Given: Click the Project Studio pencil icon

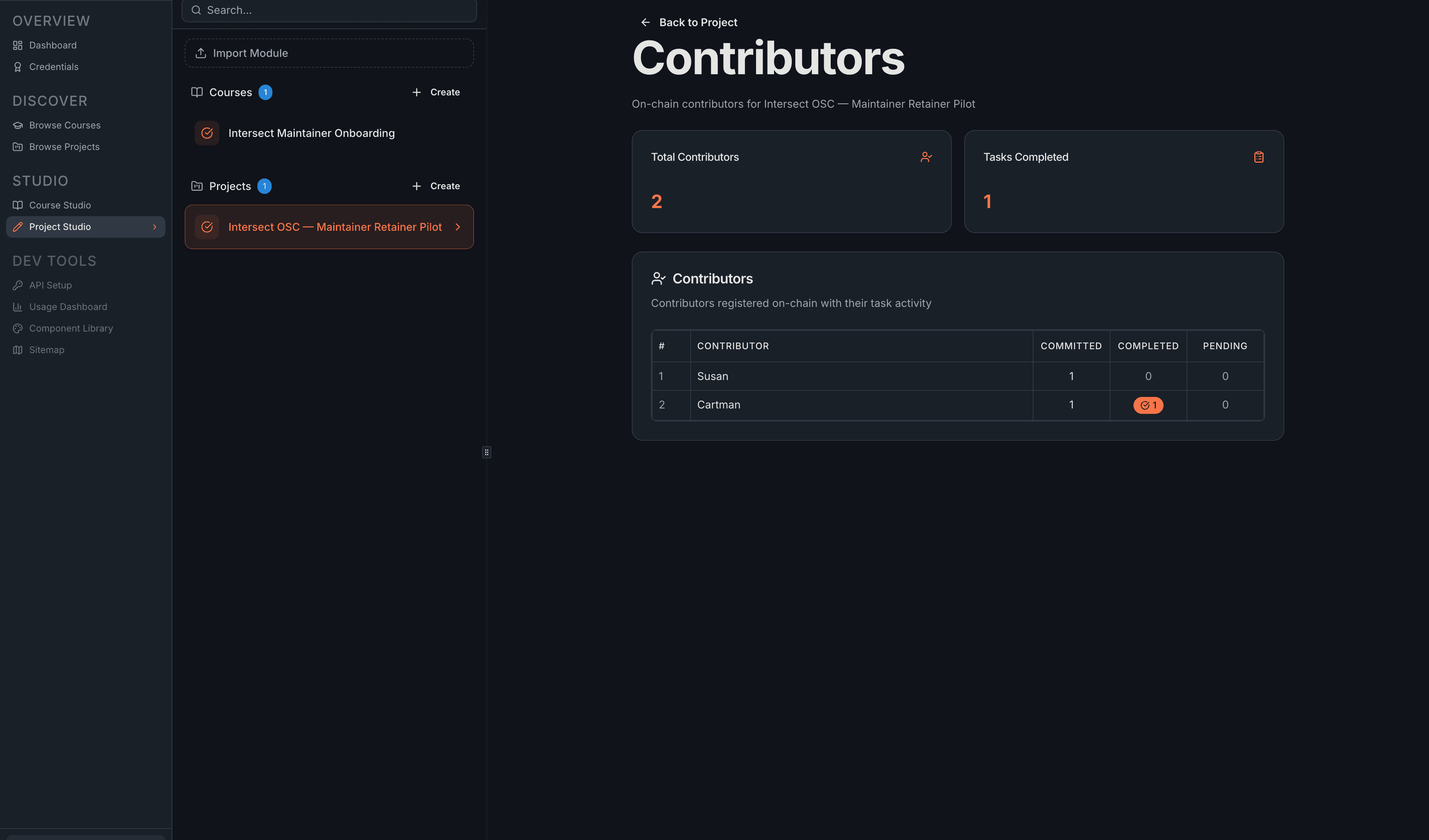Looking at the screenshot, I should click(17, 227).
